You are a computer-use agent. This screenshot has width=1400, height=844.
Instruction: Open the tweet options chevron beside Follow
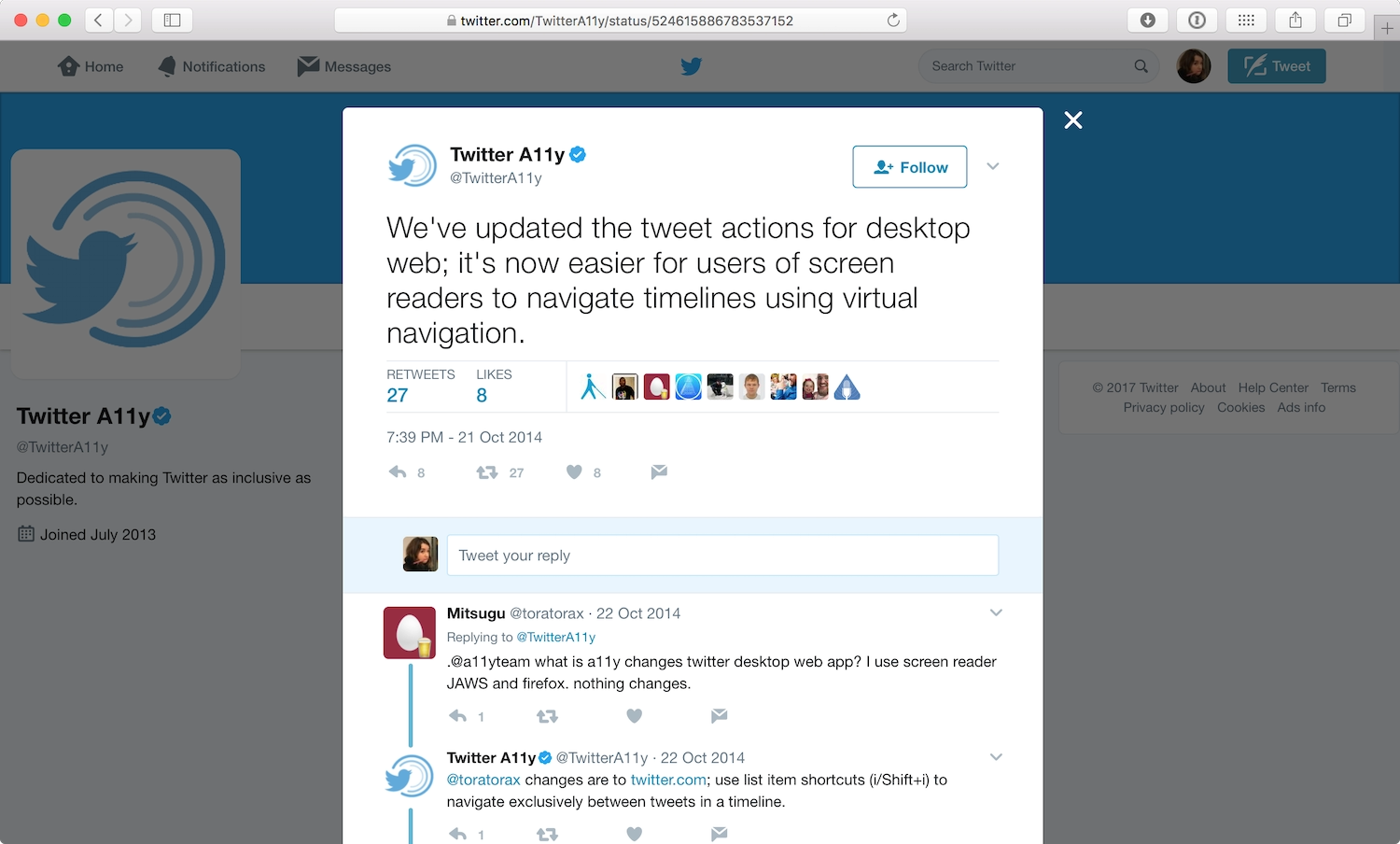[992, 166]
